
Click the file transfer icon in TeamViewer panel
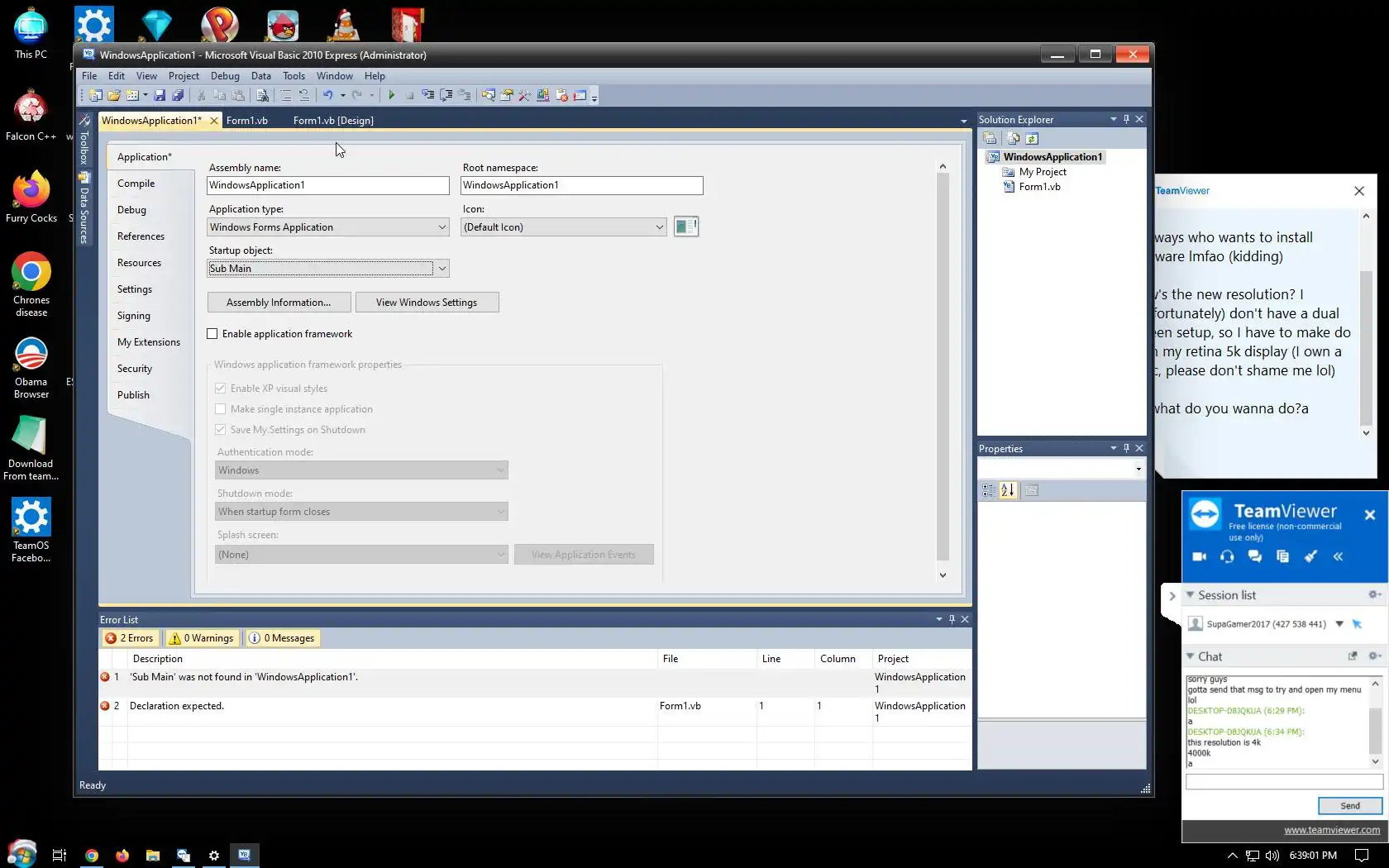coord(1282,556)
